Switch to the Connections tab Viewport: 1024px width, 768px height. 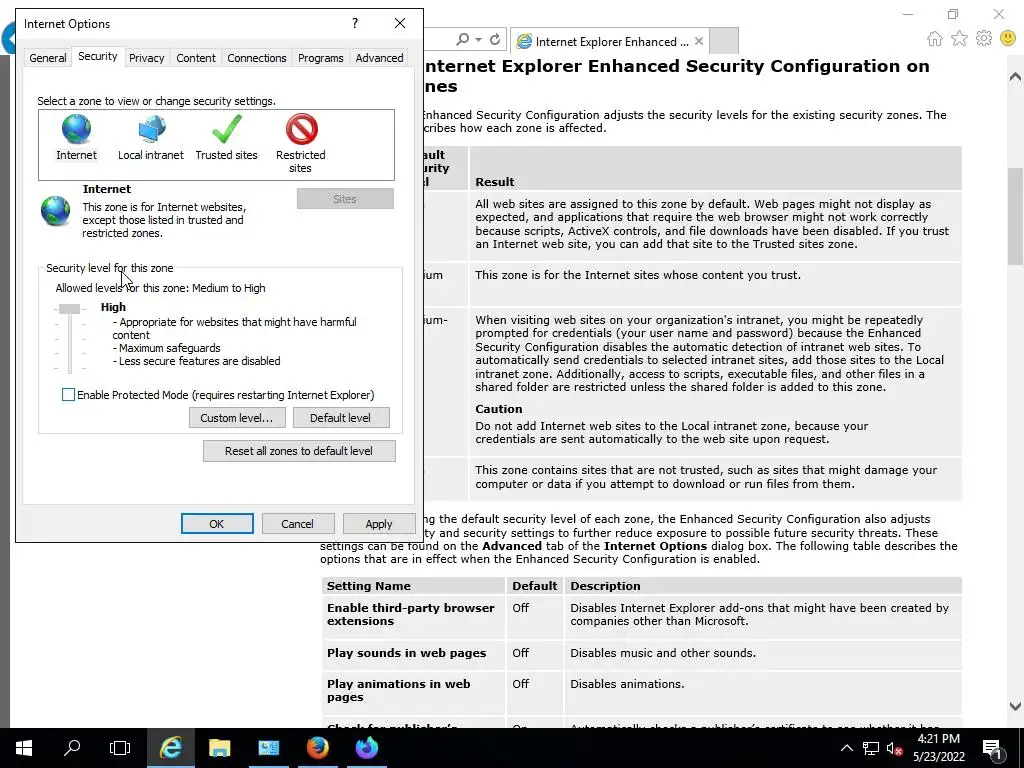click(x=257, y=58)
